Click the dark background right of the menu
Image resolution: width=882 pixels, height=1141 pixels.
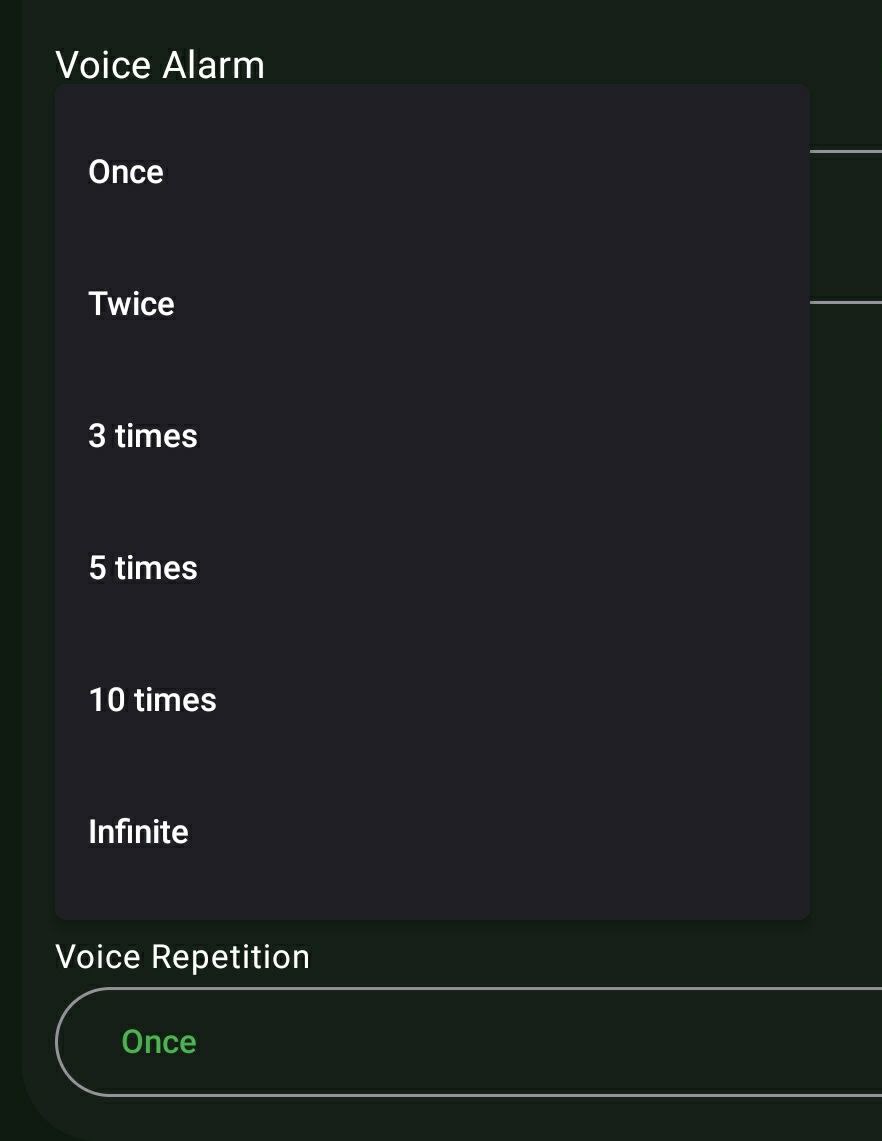(846, 600)
